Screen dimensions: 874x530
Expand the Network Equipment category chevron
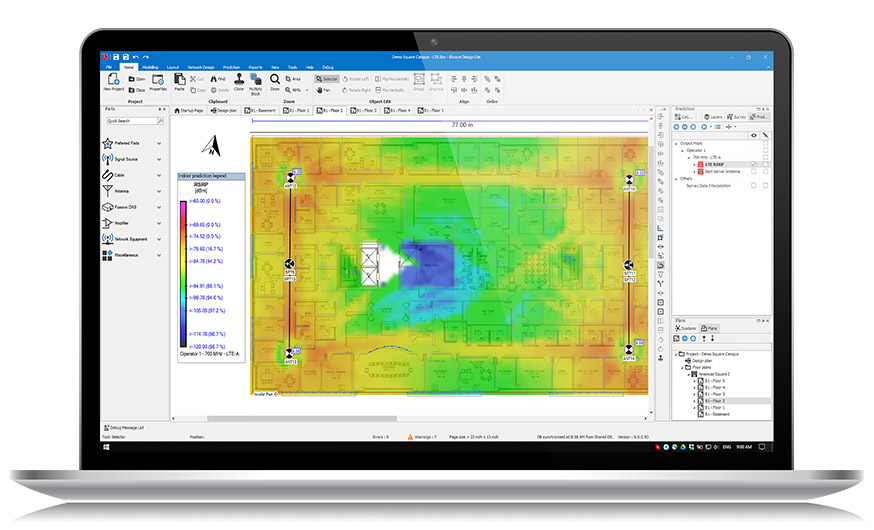[159, 239]
